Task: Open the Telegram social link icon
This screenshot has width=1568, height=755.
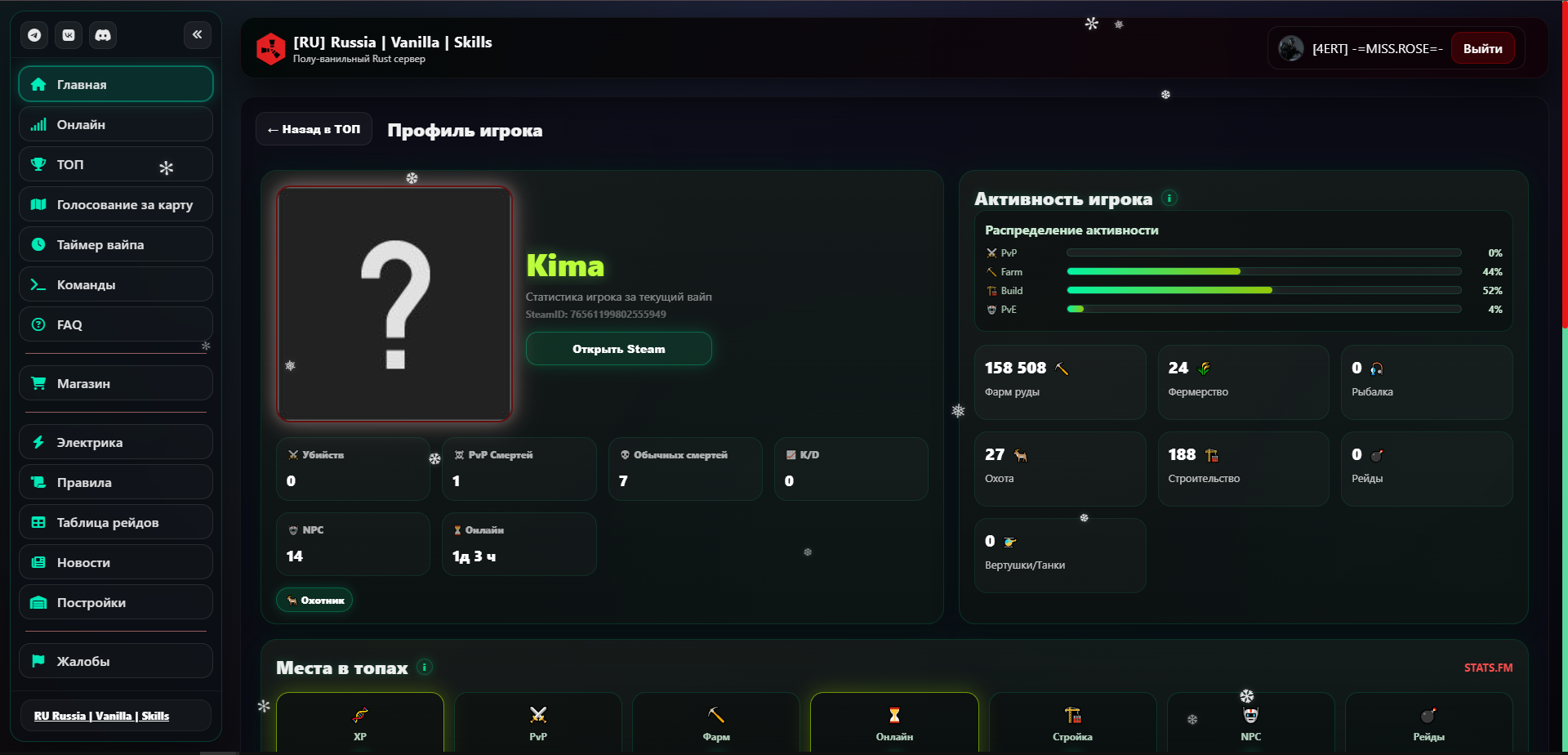Action: click(x=34, y=35)
